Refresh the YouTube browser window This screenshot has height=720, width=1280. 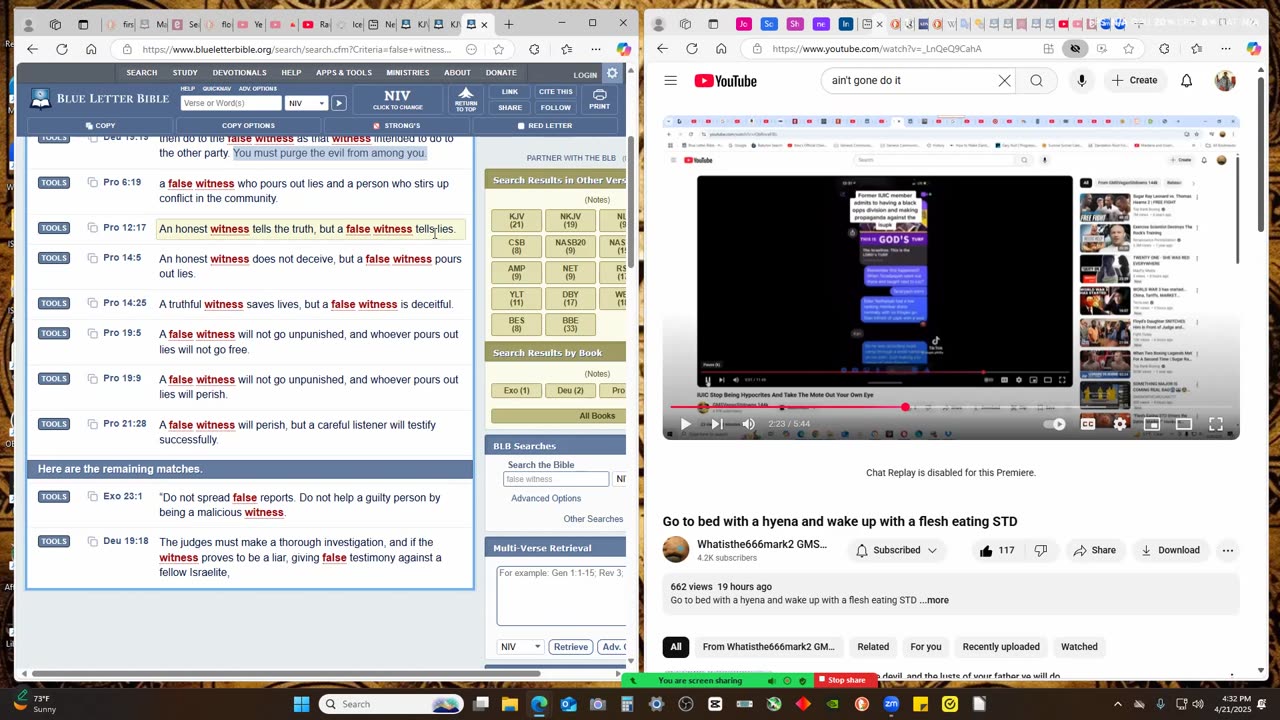[692, 48]
